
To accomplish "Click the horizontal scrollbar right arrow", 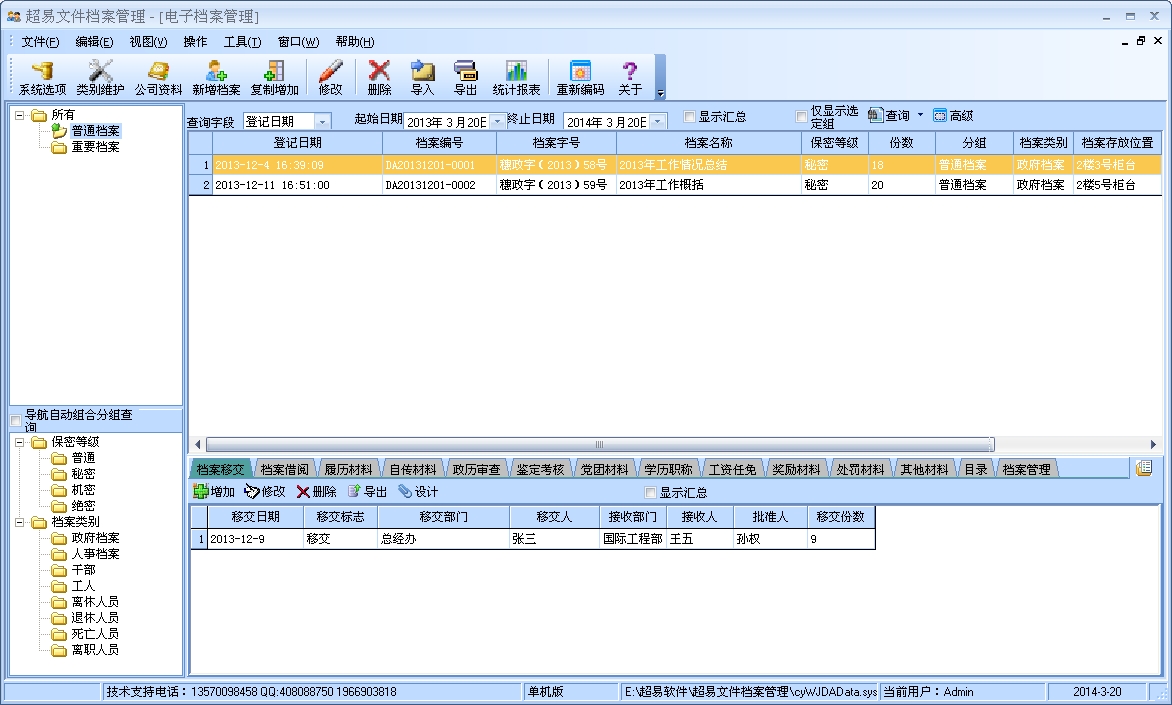I will [1153, 444].
